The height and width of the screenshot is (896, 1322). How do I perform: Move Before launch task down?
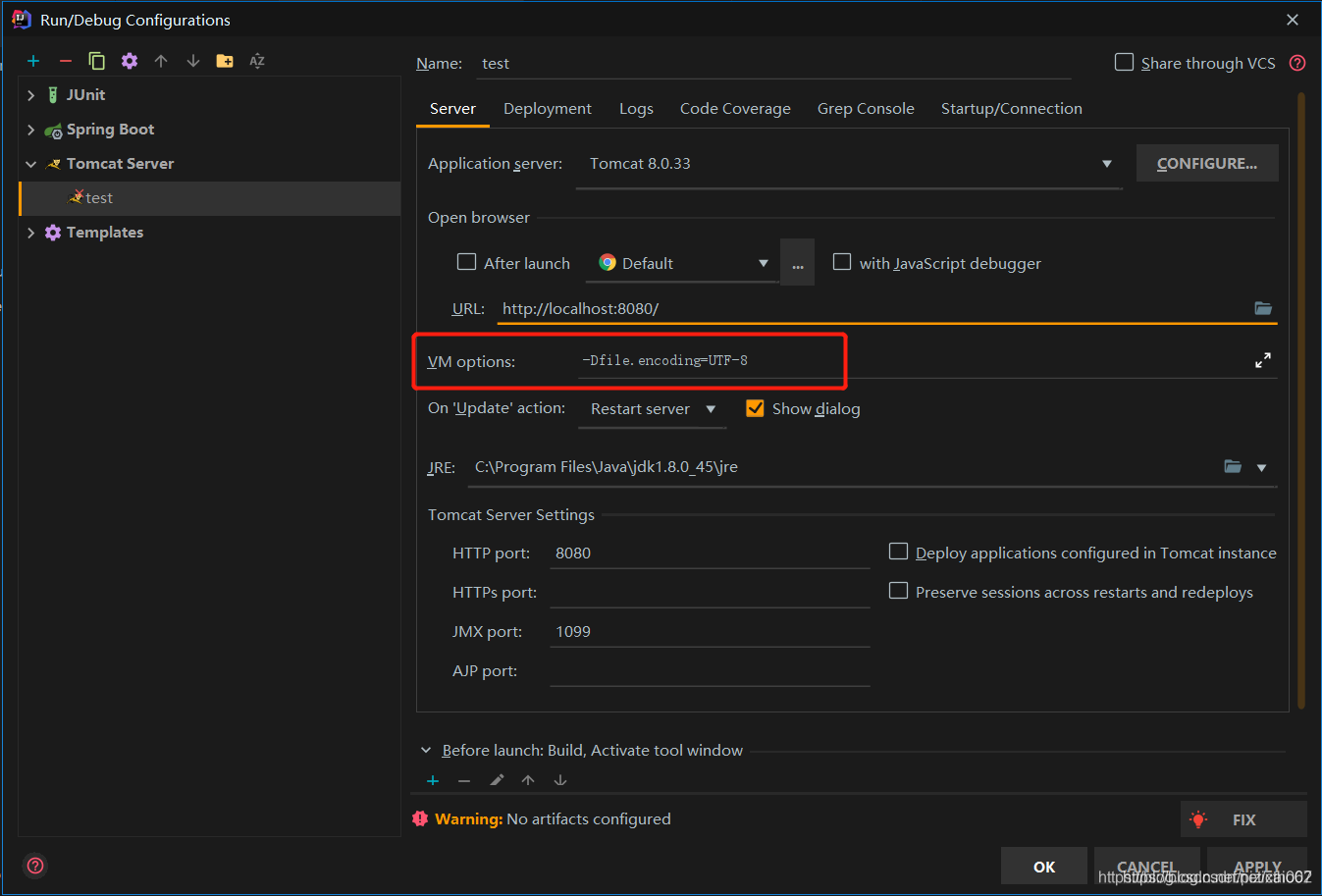pos(560,780)
